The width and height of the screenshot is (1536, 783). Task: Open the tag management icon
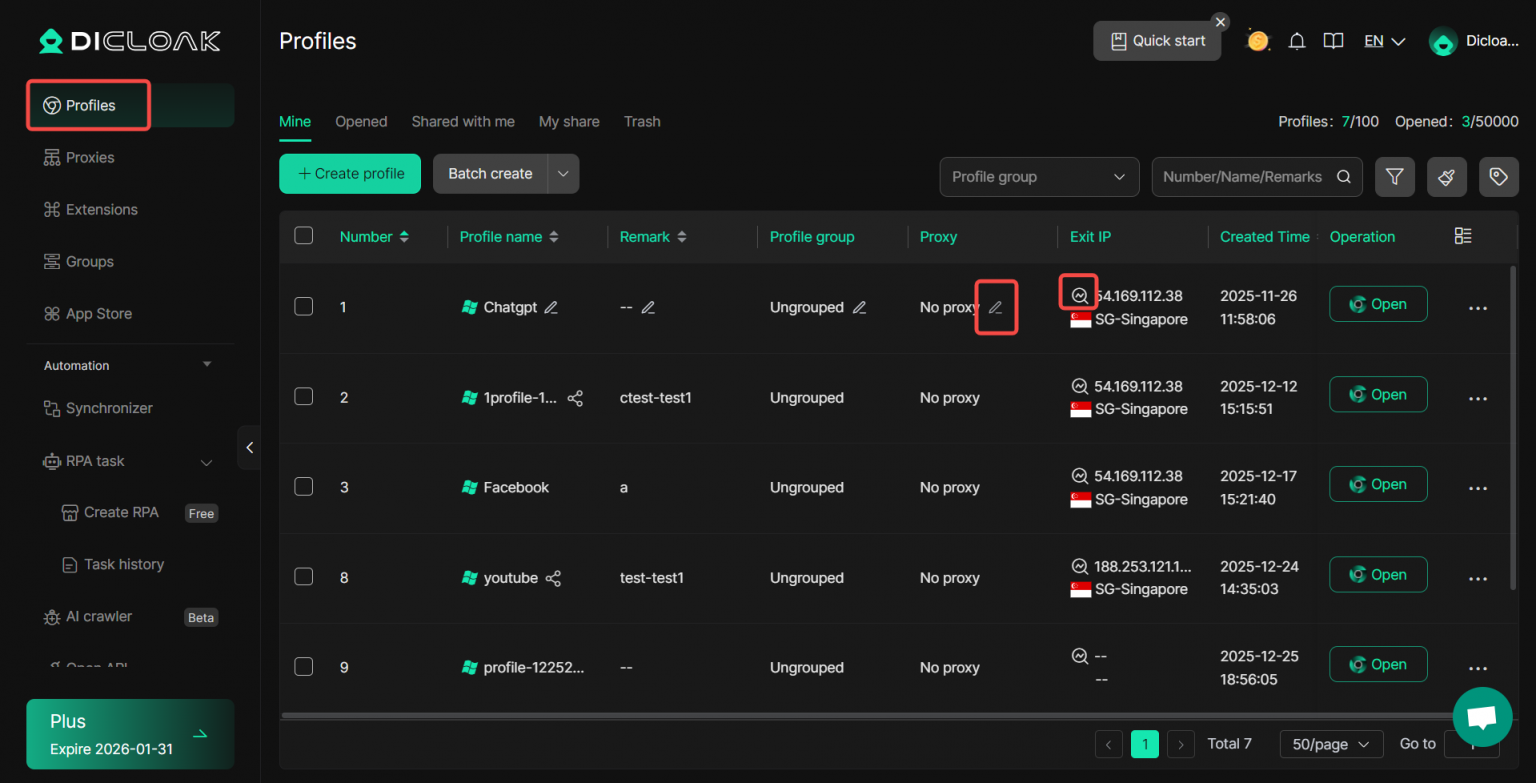tap(1498, 177)
